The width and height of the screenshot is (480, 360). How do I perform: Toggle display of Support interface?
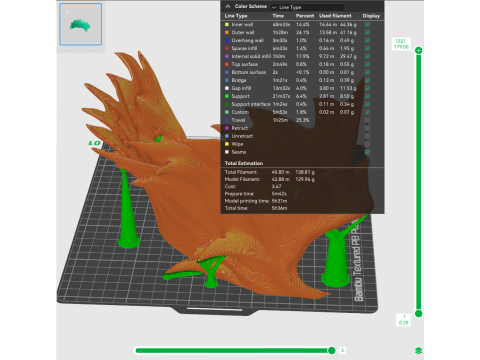point(367,104)
